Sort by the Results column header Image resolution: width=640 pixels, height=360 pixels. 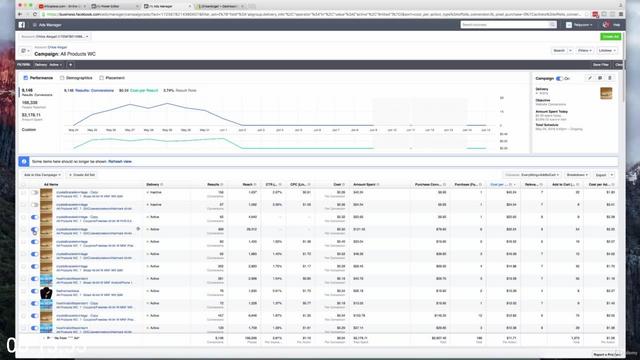215,184
